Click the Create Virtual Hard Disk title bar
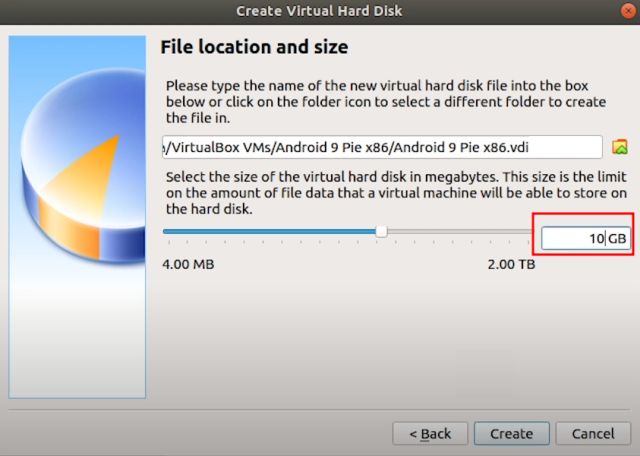The height and width of the screenshot is (456, 640). (320, 12)
